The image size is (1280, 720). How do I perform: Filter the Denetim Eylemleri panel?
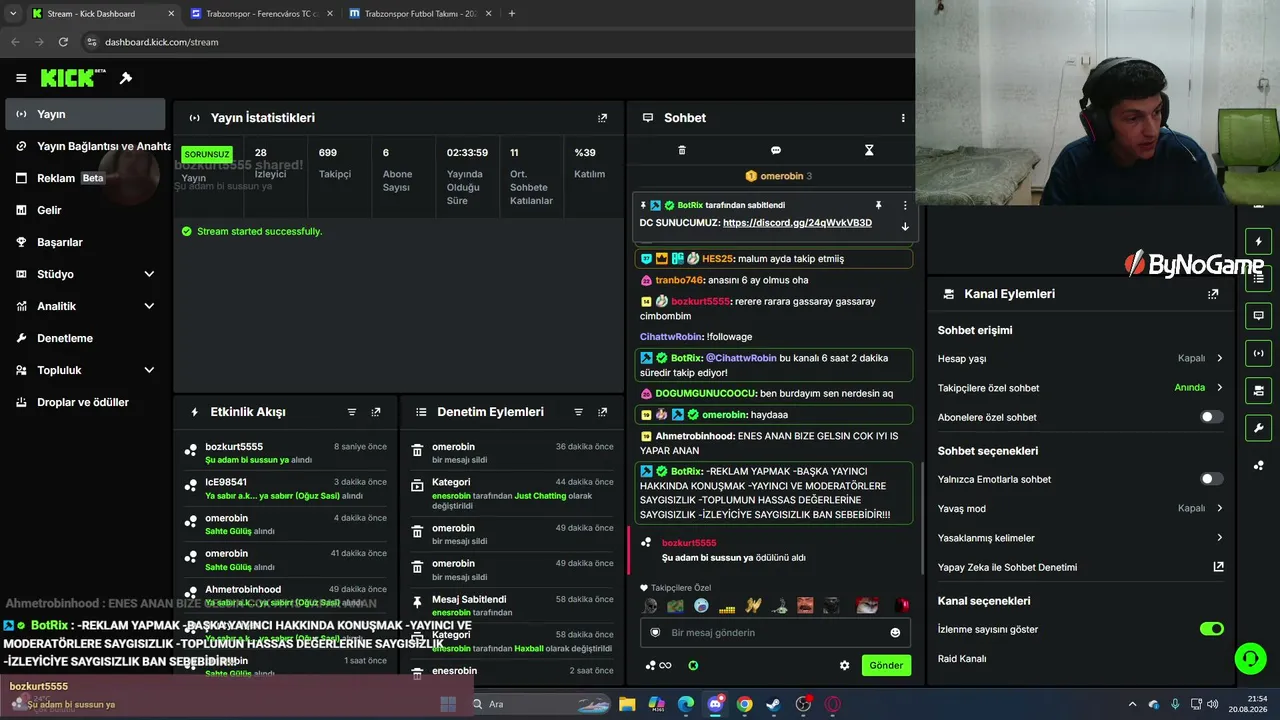pos(578,412)
